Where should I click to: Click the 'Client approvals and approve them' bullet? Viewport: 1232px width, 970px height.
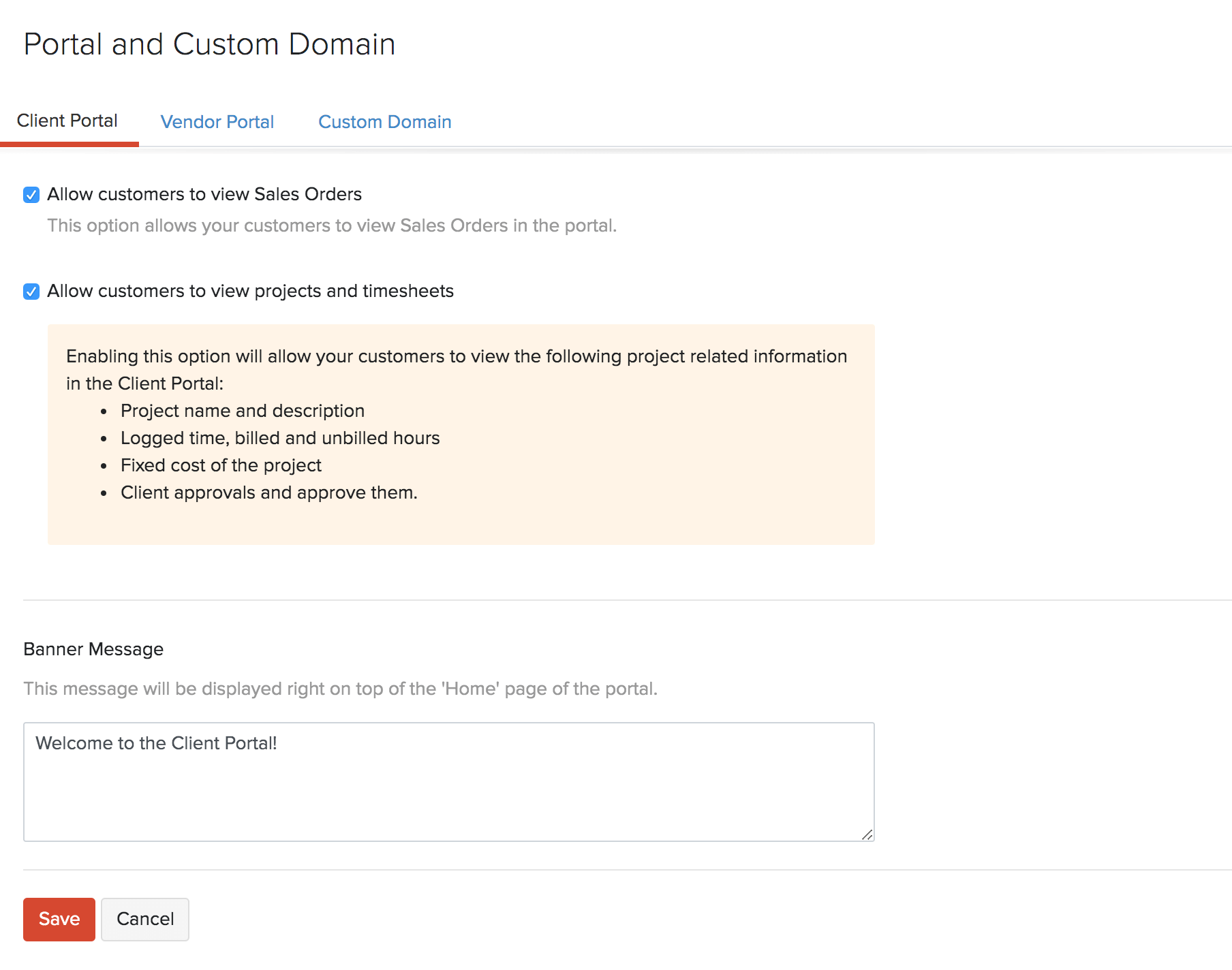pos(268,493)
